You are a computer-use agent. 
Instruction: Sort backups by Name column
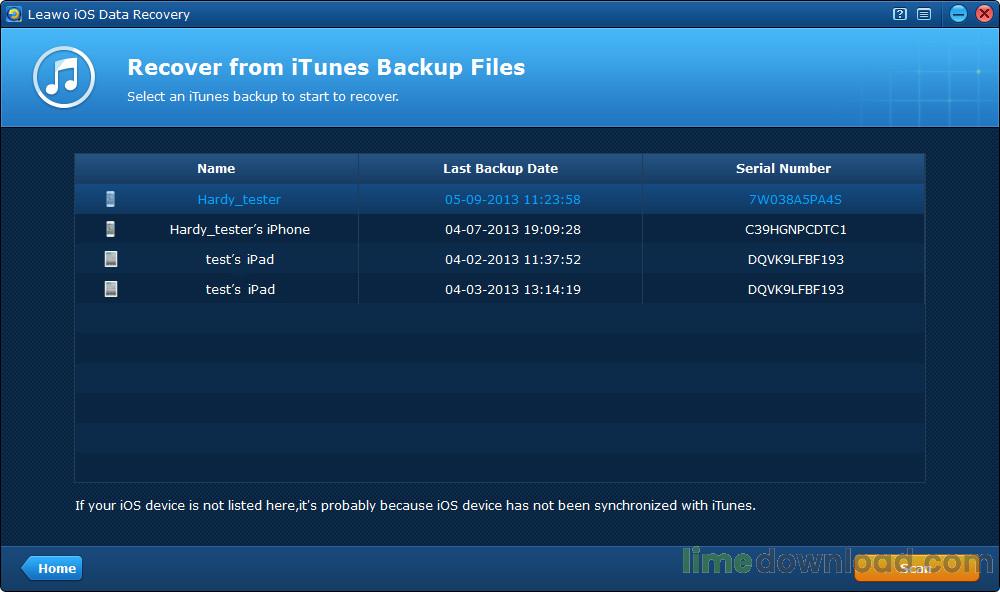pyautogui.click(x=215, y=168)
